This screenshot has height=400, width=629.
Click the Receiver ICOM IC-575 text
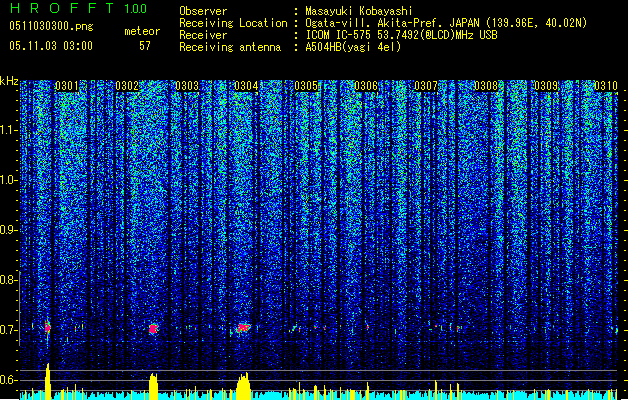tap(401, 35)
